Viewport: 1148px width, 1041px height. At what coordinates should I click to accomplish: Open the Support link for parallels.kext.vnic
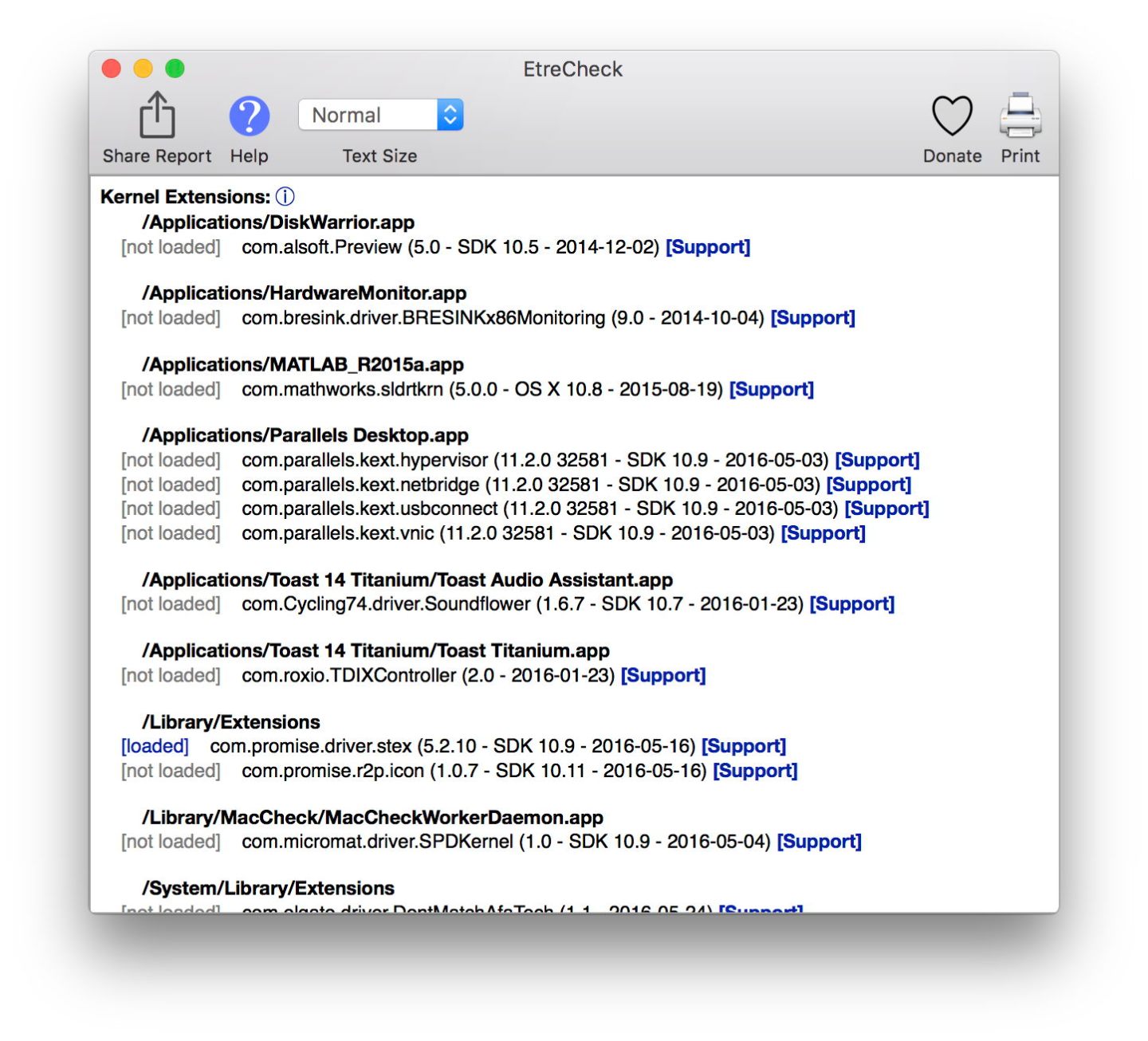[x=823, y=533]
